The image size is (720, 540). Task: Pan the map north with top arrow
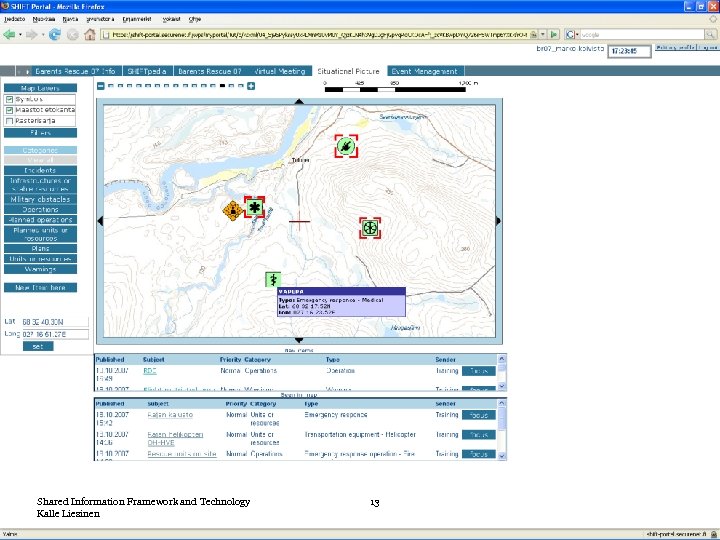(x=299, y=101)
